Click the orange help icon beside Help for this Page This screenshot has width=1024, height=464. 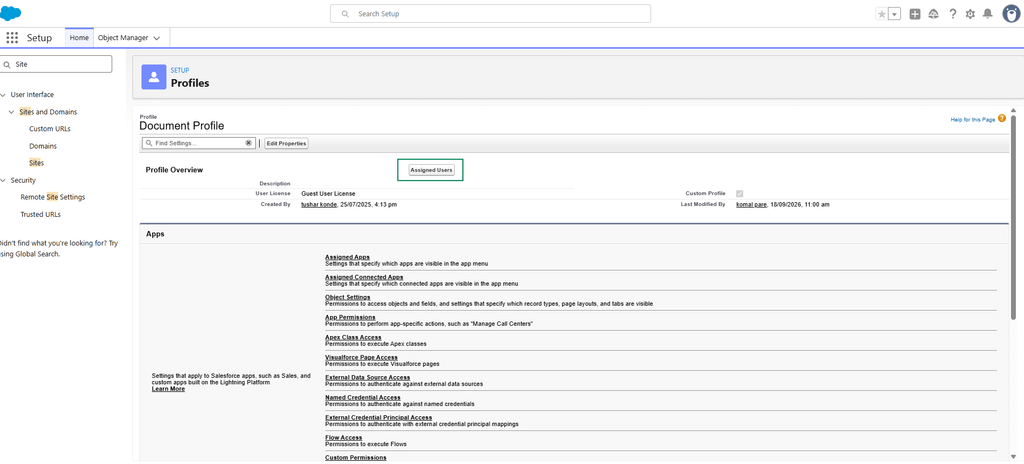click(x=1002, y=118)
